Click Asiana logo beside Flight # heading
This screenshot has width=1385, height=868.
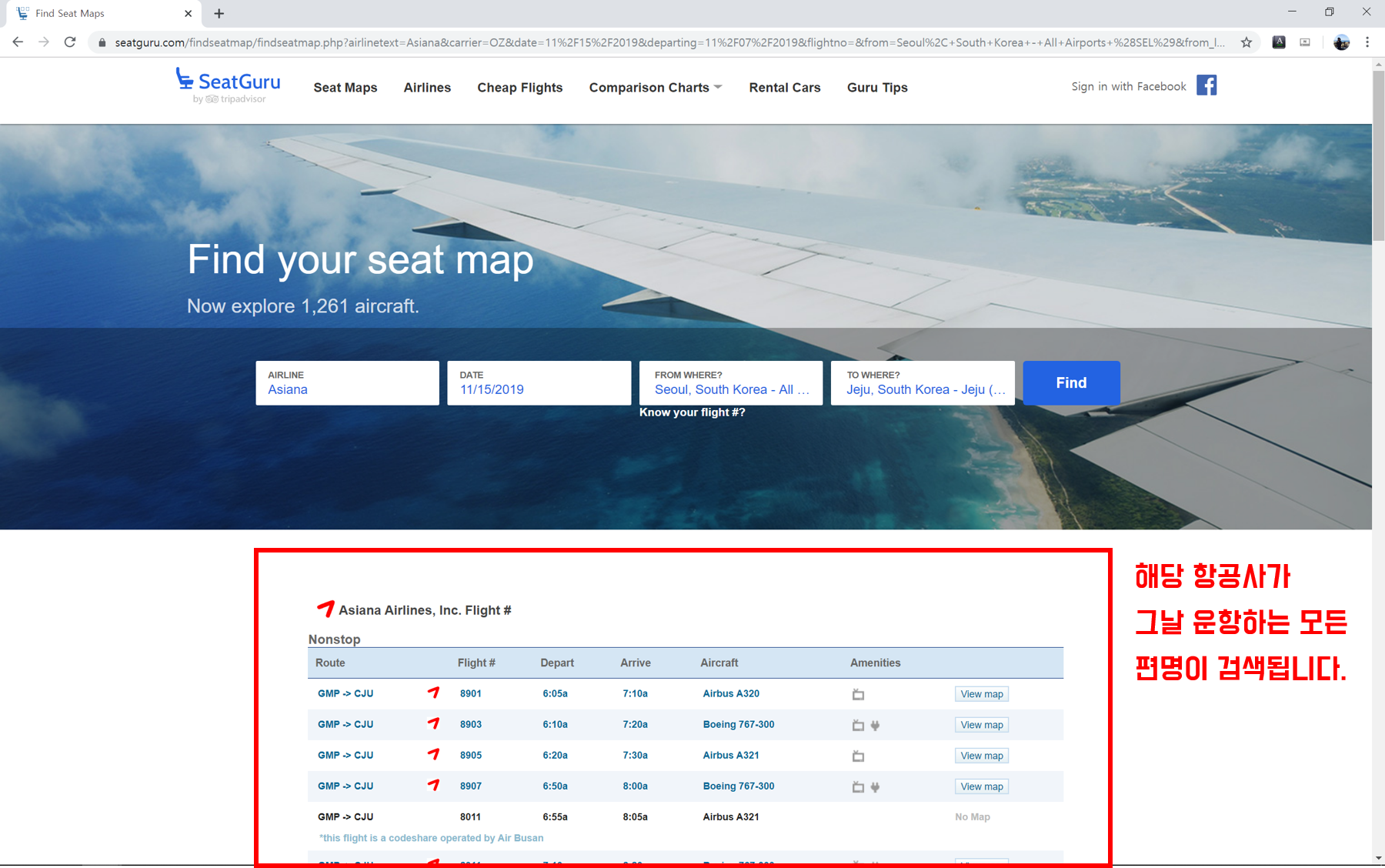coord(325,609)
